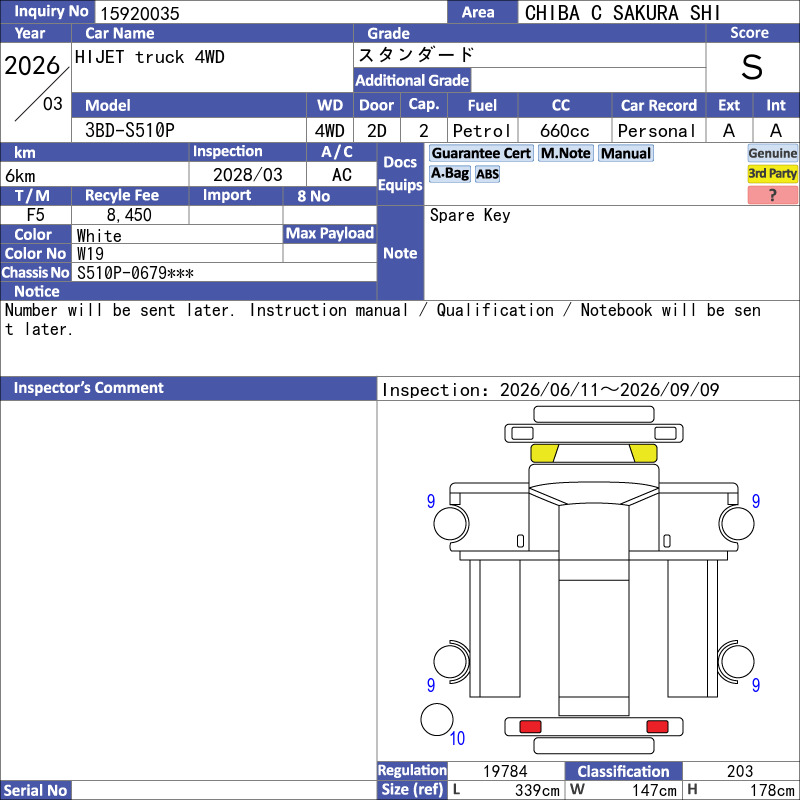Click the model code 3BD-S510P

[x=130, y=130]
